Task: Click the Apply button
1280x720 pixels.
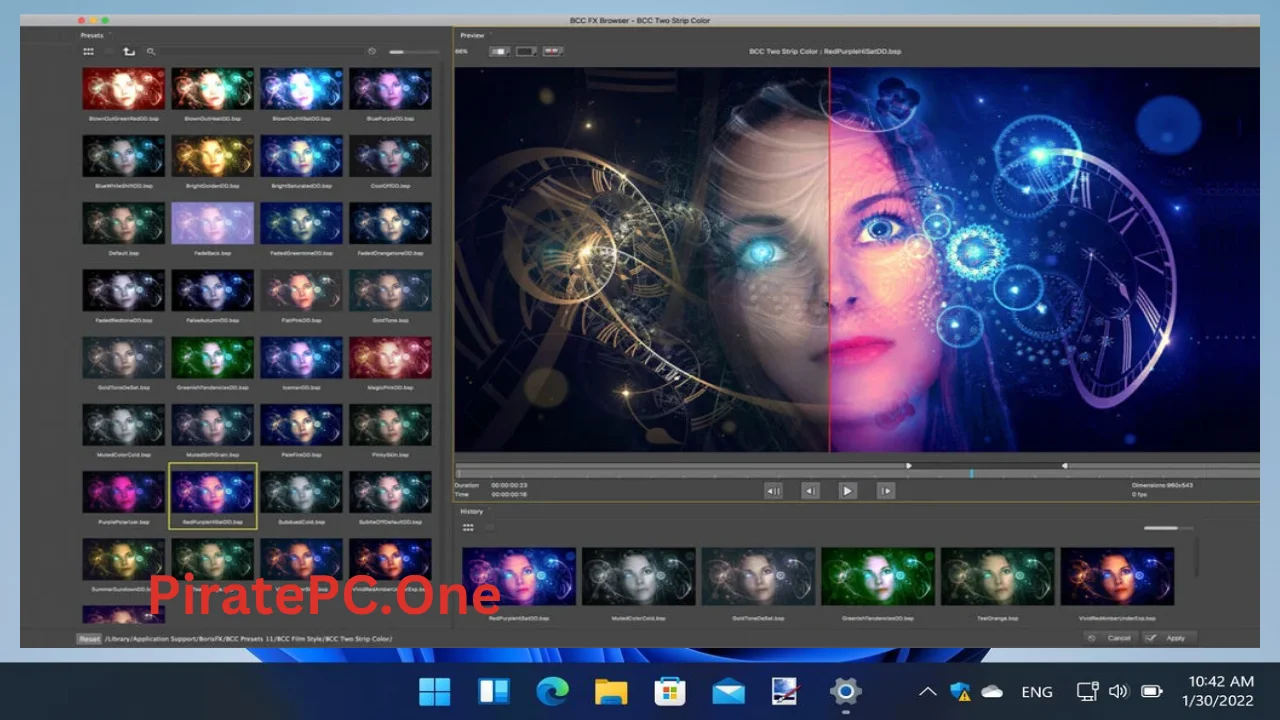Action: click(1167, 638)
